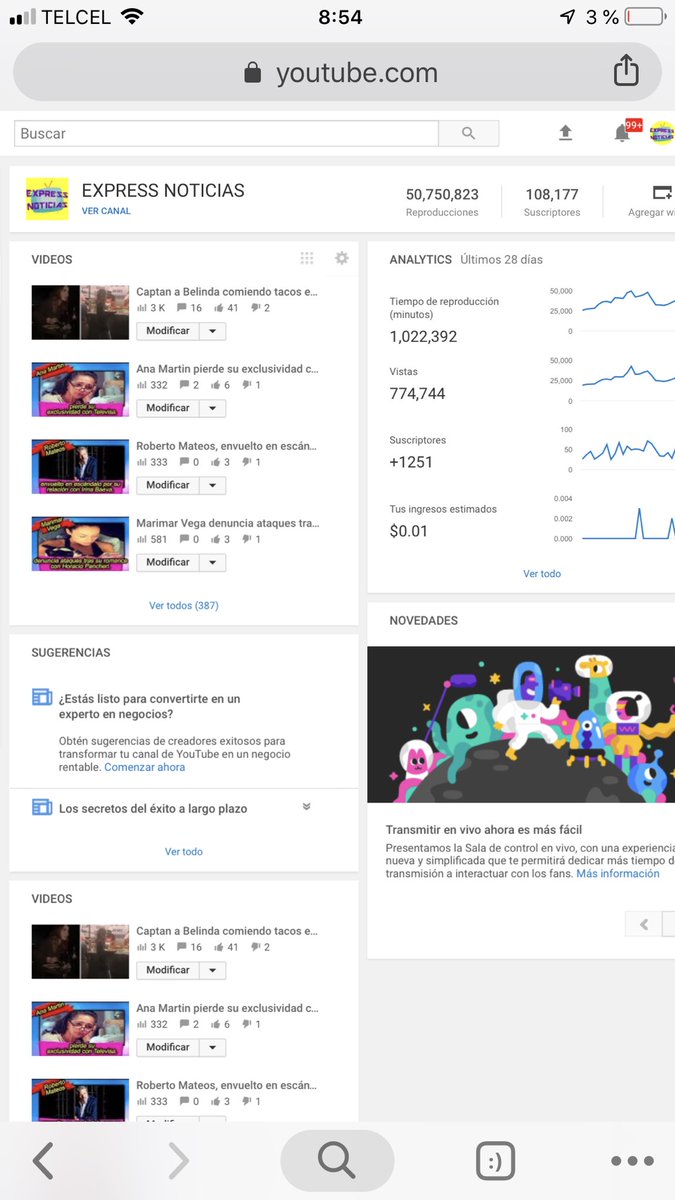Click the Novedades illustration banner
Screen dimensions: 675x1200
tap(521, 724)
